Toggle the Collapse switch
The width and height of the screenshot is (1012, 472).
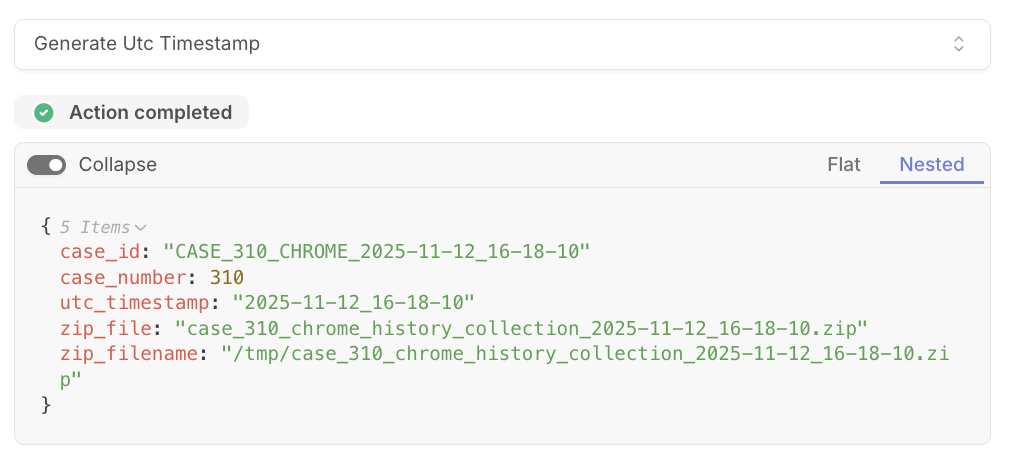tap(46, 165)
